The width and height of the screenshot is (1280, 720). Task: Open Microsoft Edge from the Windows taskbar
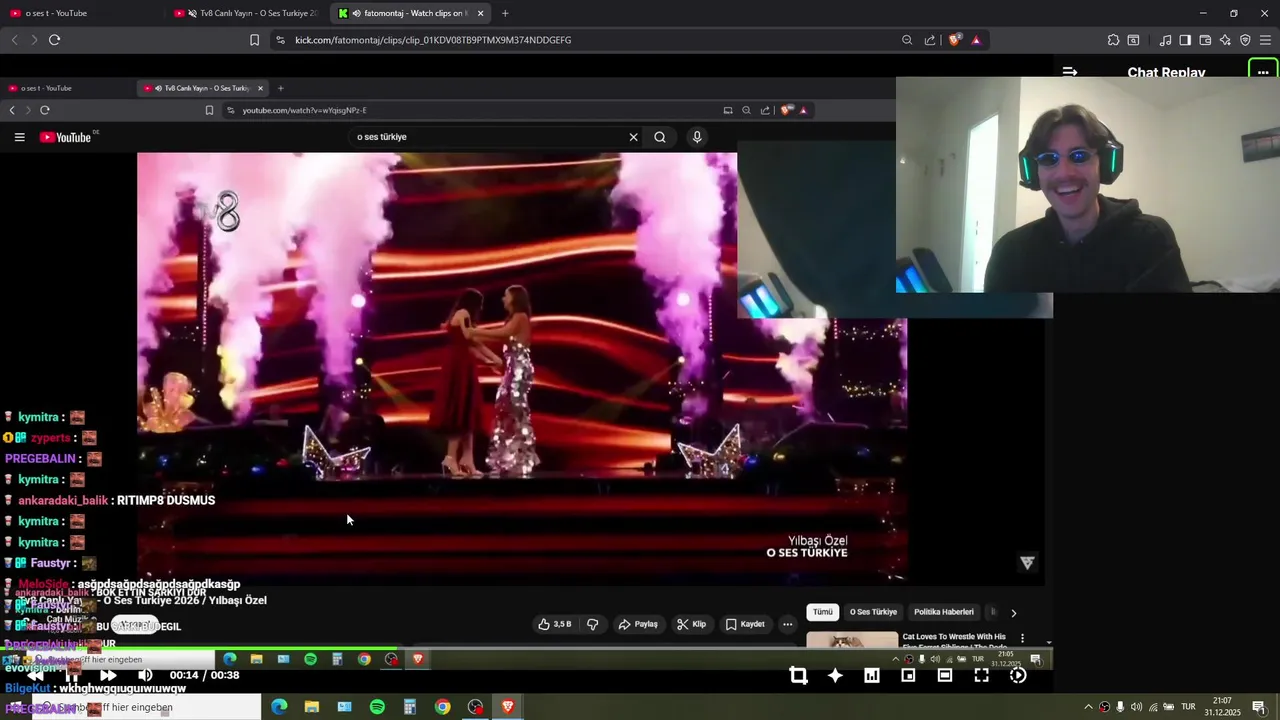[279, 707]
